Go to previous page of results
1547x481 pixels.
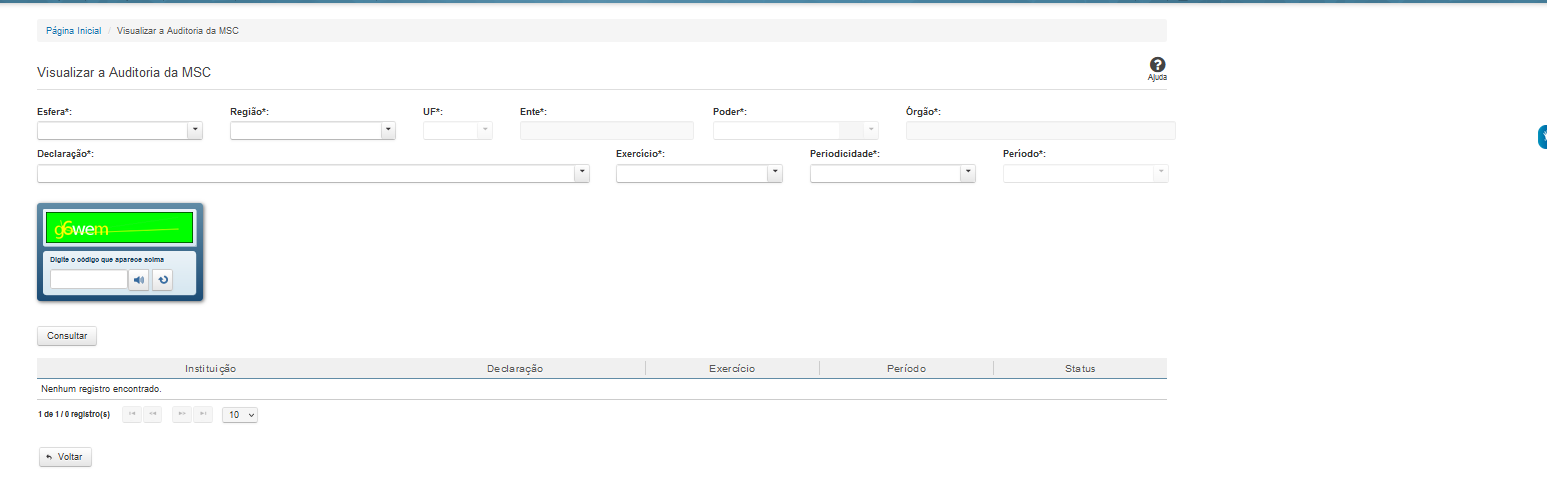152,414
